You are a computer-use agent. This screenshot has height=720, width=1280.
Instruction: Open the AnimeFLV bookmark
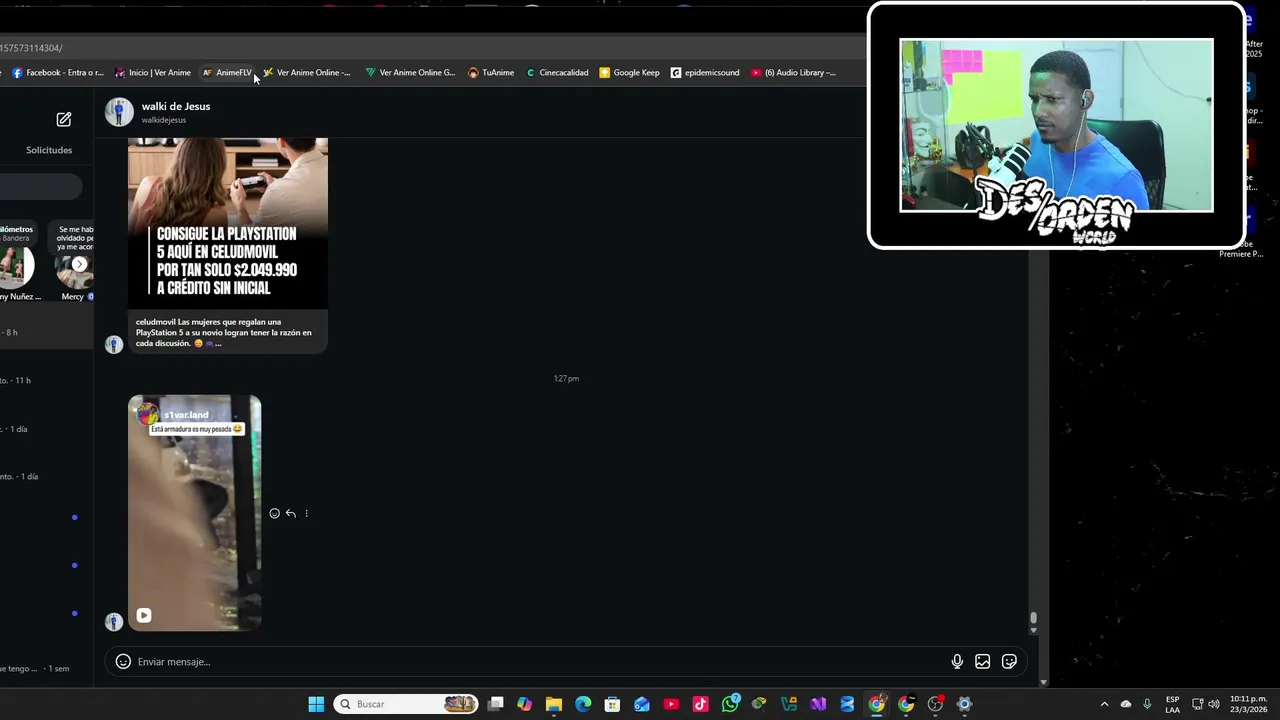coord(227,72)
